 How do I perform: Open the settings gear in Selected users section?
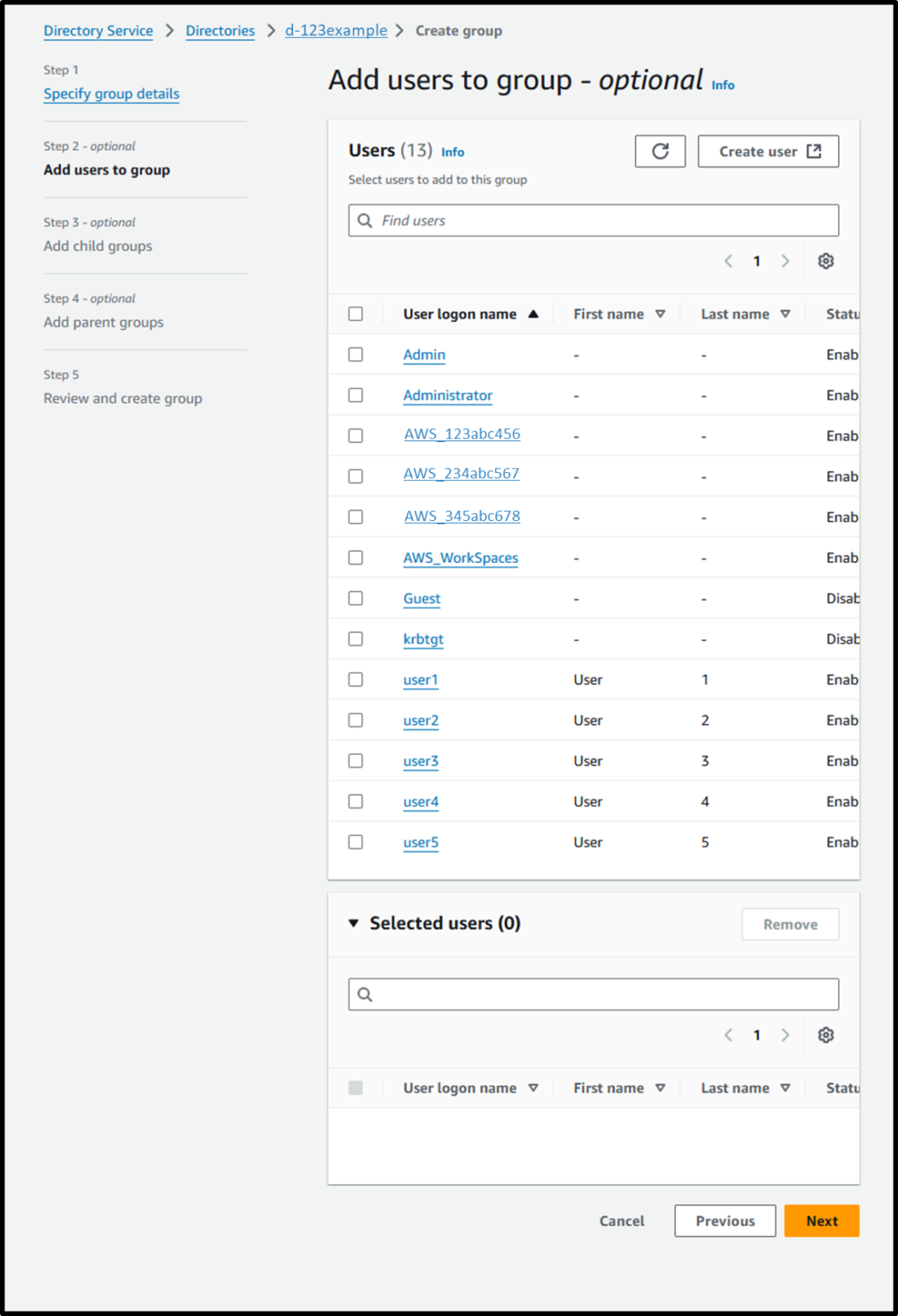point(826,1035)
